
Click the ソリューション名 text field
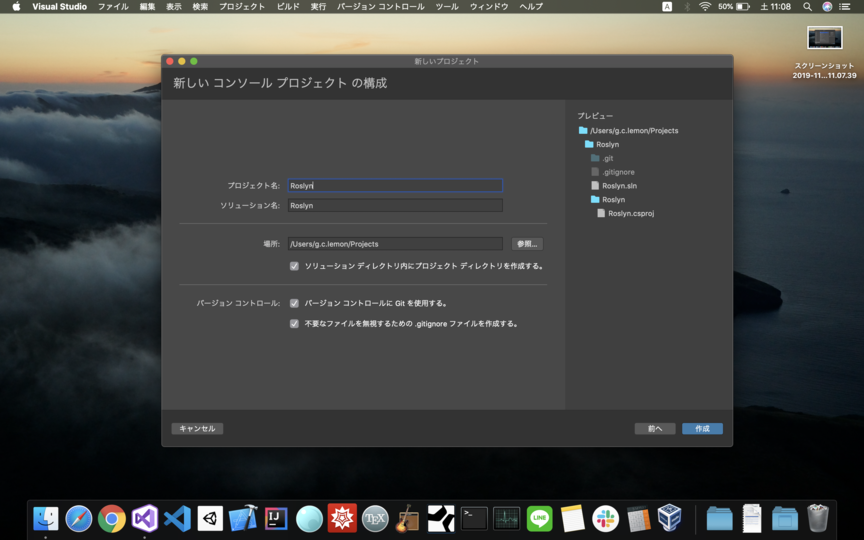(395, 206)
